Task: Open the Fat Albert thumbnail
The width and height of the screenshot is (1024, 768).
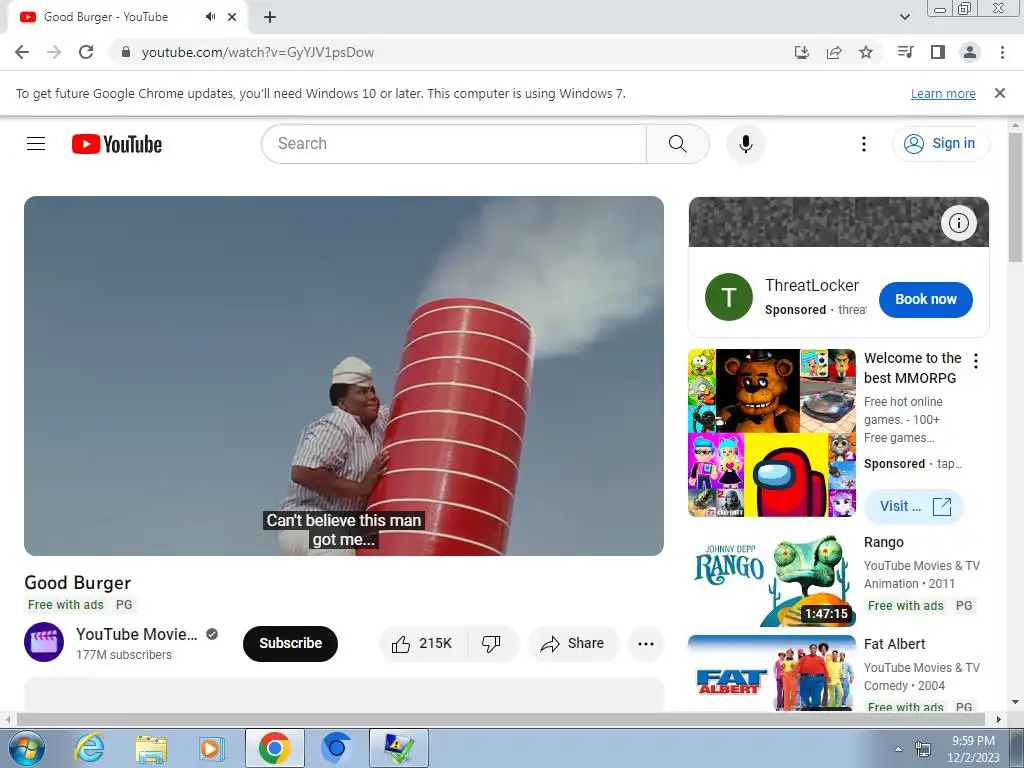Action: point(772,673)
